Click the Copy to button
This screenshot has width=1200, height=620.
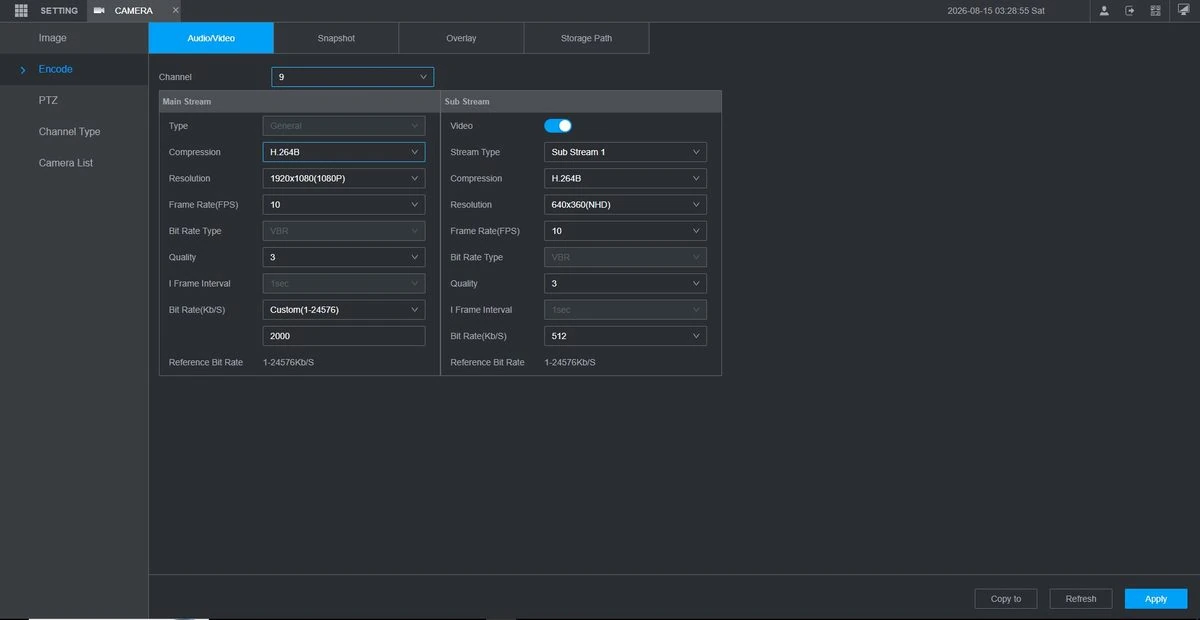click(x=1006, y=599)
